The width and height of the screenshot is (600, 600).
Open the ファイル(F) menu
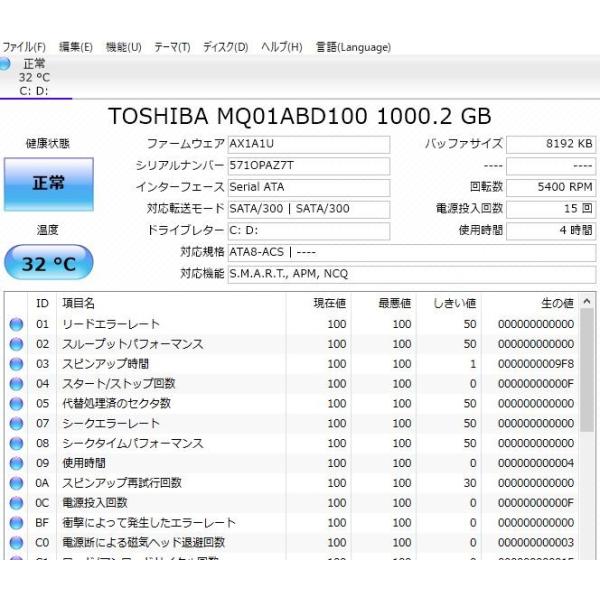pyautogui.click(x=24, y=47)
